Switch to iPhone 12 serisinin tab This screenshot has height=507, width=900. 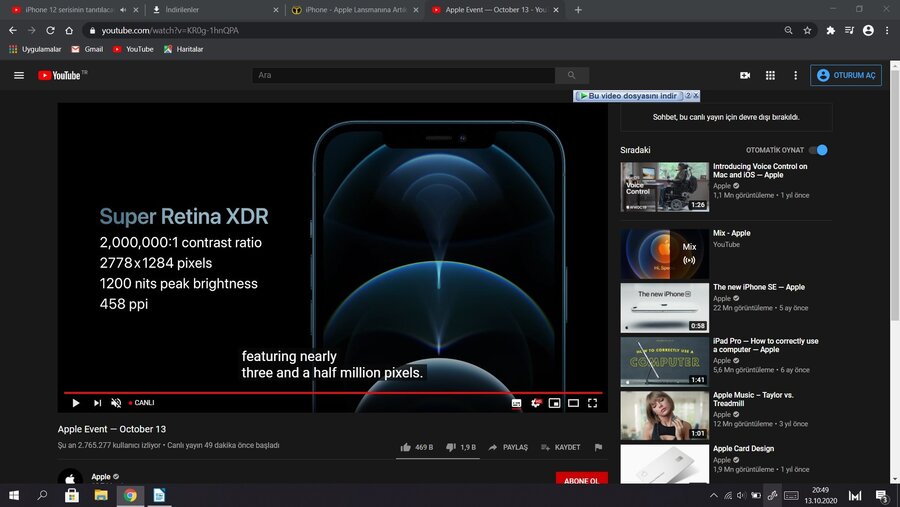click(69, 10)
